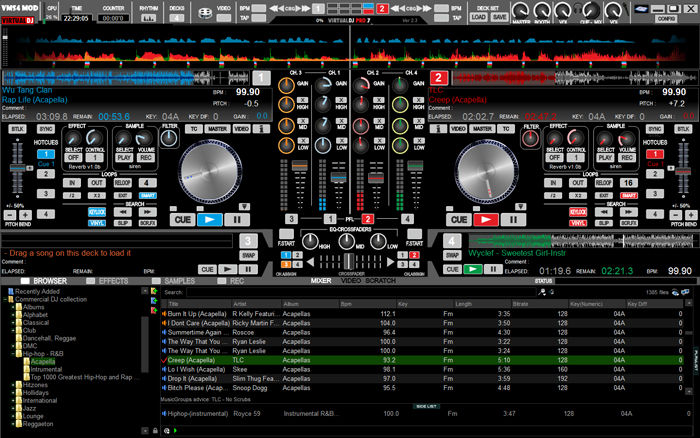The height and width of the screenshot is (438, 700).
Task: Click the red add-folder icon in browser
Action: (154, 310)
